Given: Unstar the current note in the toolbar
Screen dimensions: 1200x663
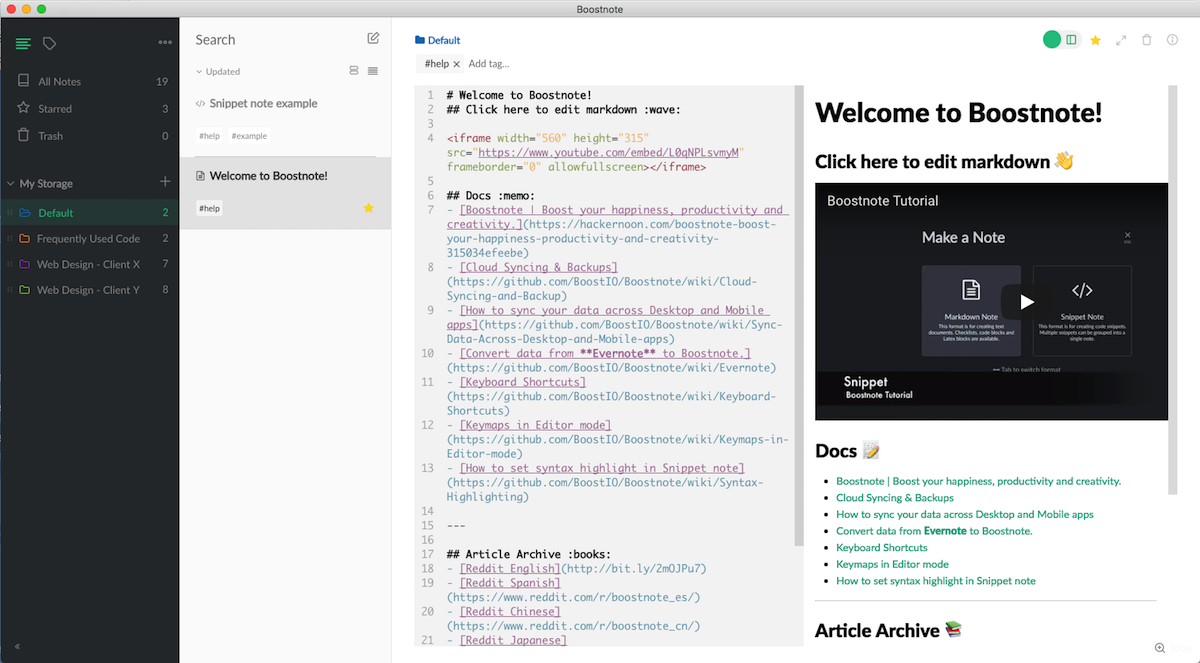Looking at the screenshot, I should pos(1095,40).
